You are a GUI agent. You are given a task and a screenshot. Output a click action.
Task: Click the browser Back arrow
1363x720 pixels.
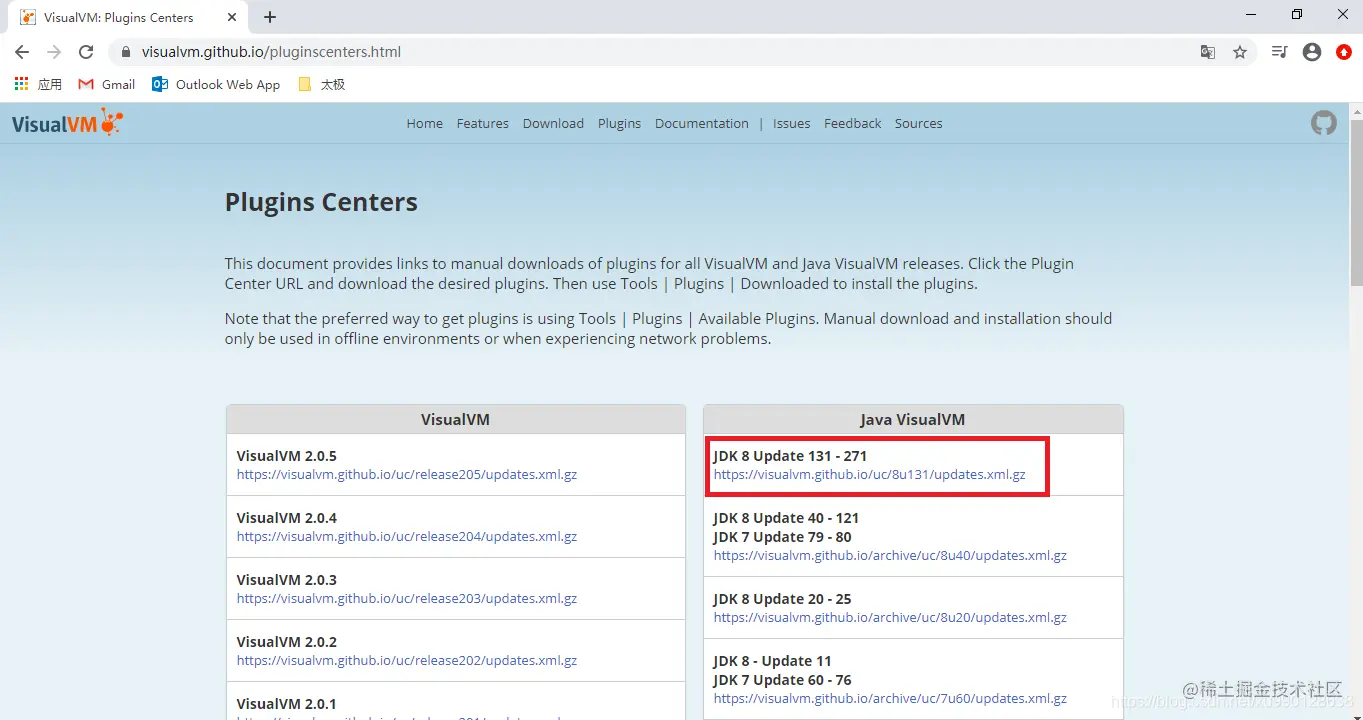(x=22, y=52)
